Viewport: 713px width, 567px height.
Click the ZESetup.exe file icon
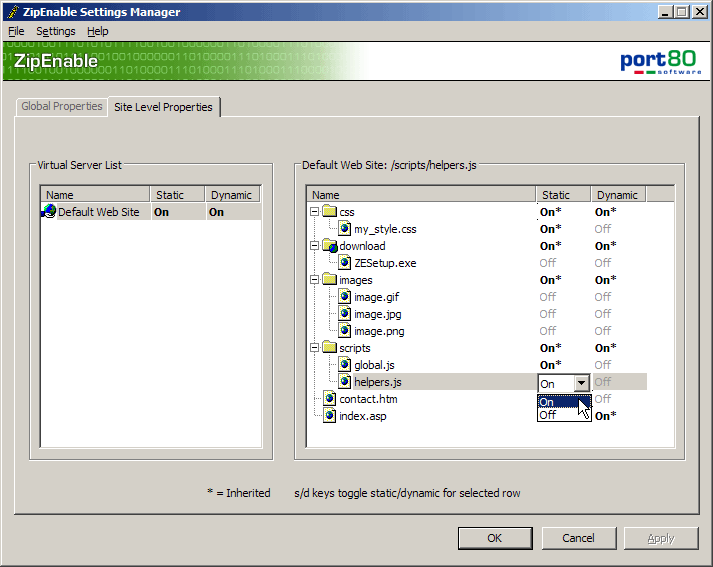[345, 262]
